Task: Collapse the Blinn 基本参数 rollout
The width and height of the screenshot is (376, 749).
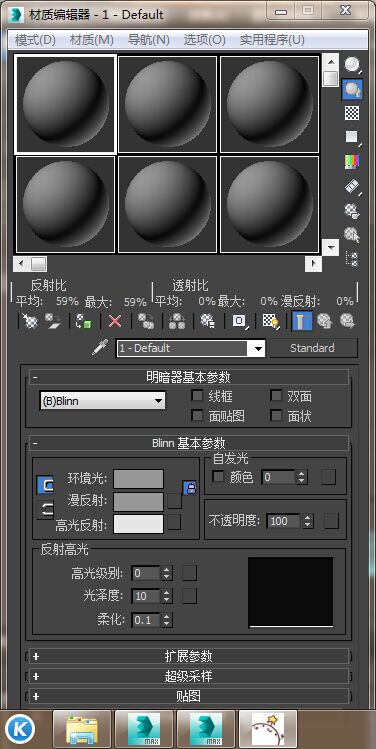Action: point(189,443)
